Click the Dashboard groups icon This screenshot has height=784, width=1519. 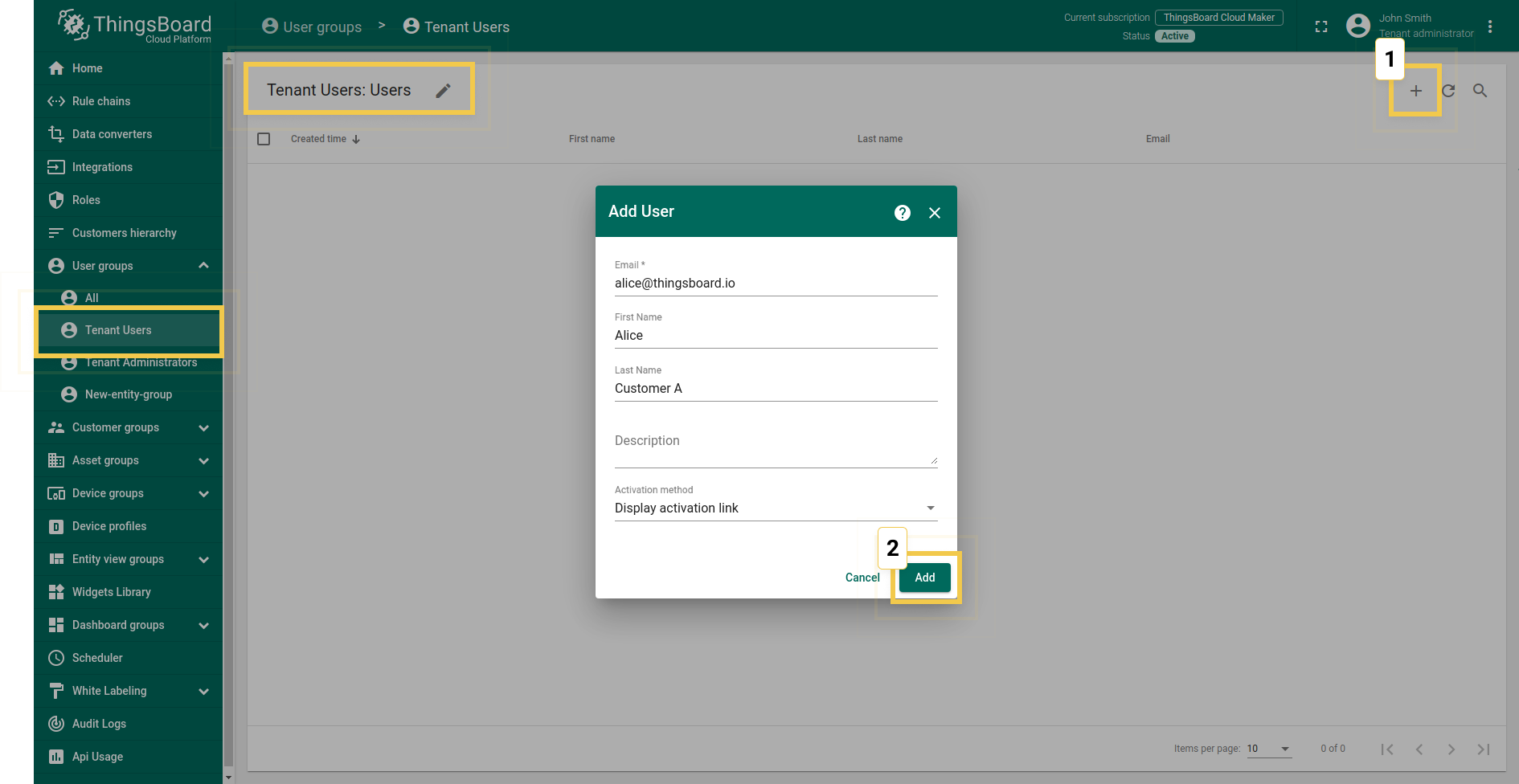56,625
